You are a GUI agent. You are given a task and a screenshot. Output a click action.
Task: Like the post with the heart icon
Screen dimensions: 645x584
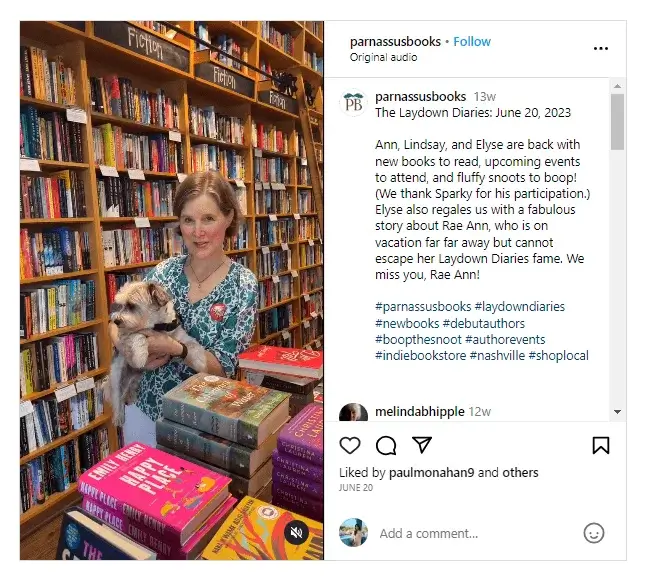coord(350,445)
